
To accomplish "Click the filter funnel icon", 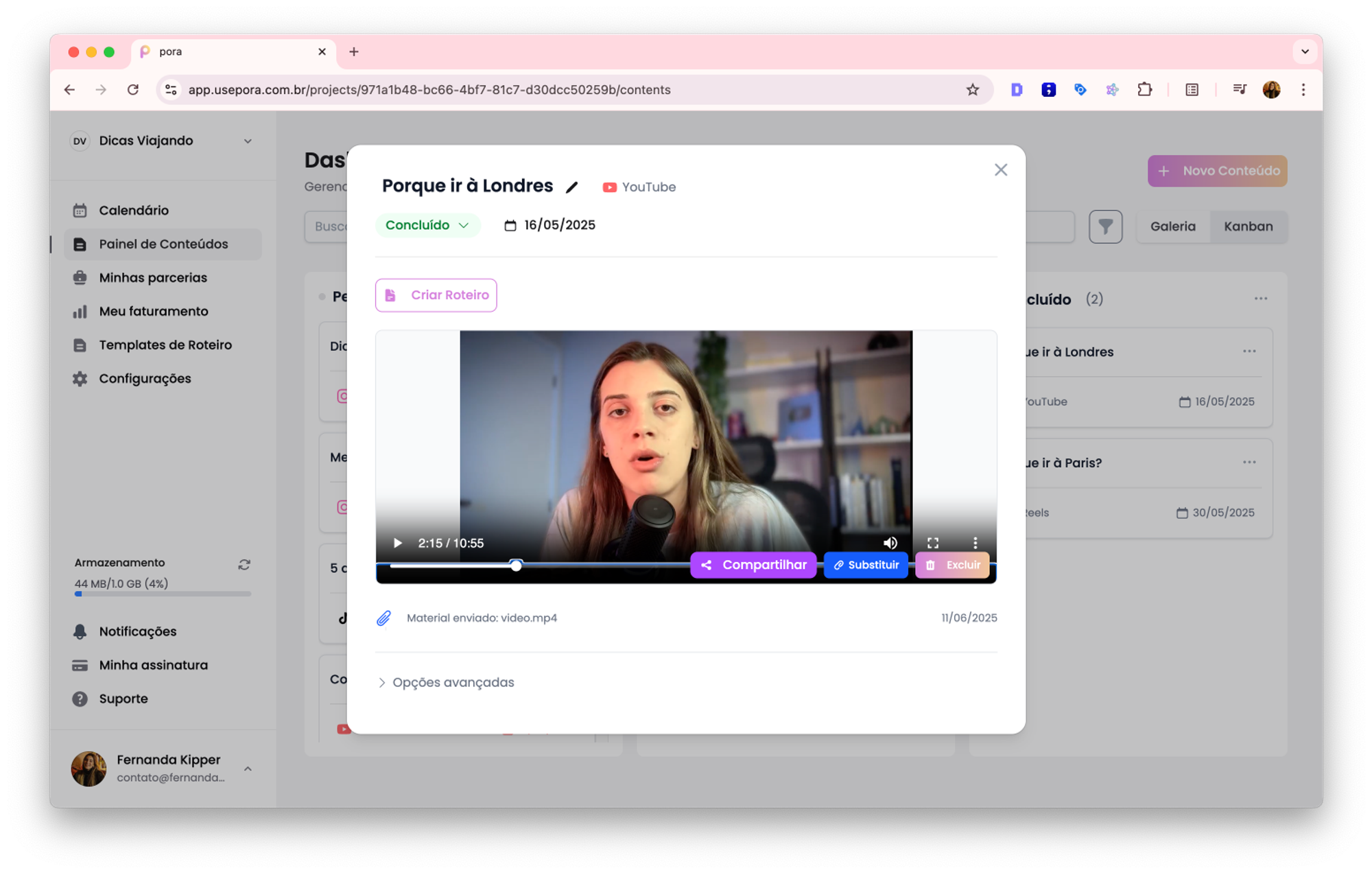I will (1105, 226).
